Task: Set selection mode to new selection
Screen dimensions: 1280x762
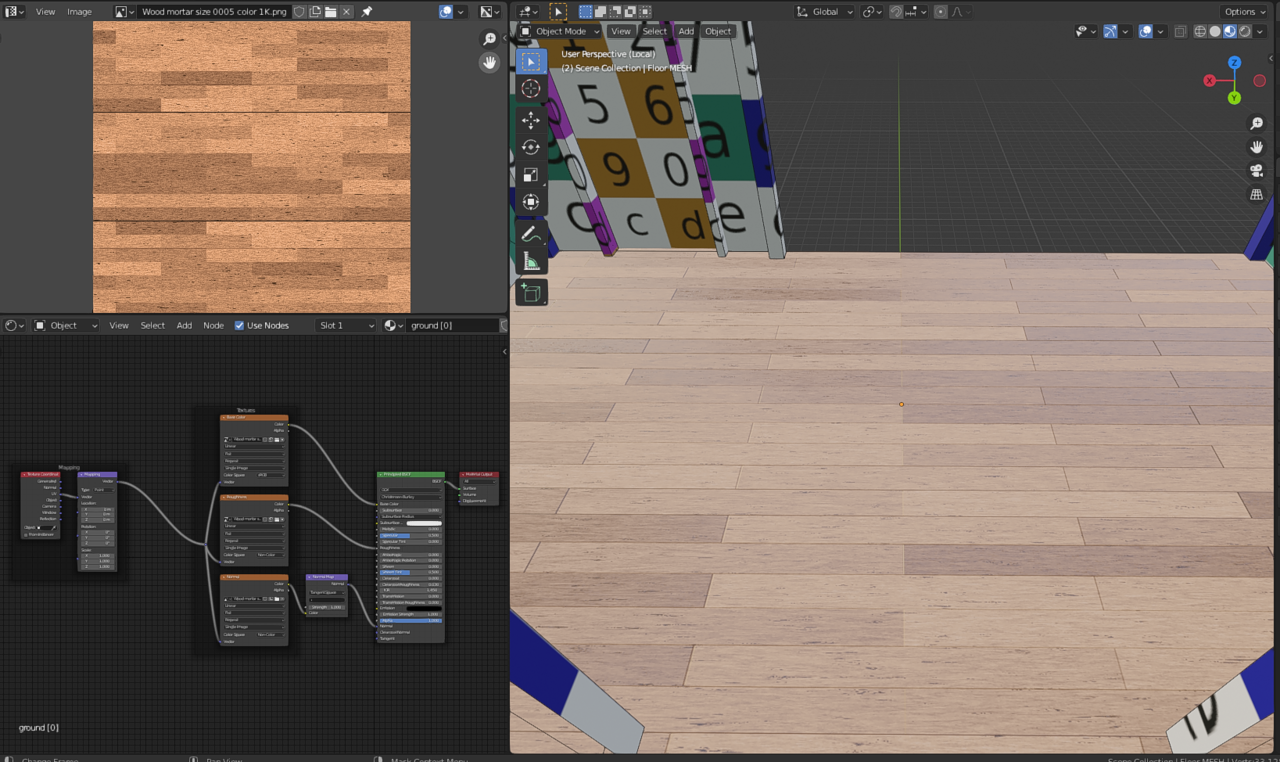Action: click(x=586, y=12)
